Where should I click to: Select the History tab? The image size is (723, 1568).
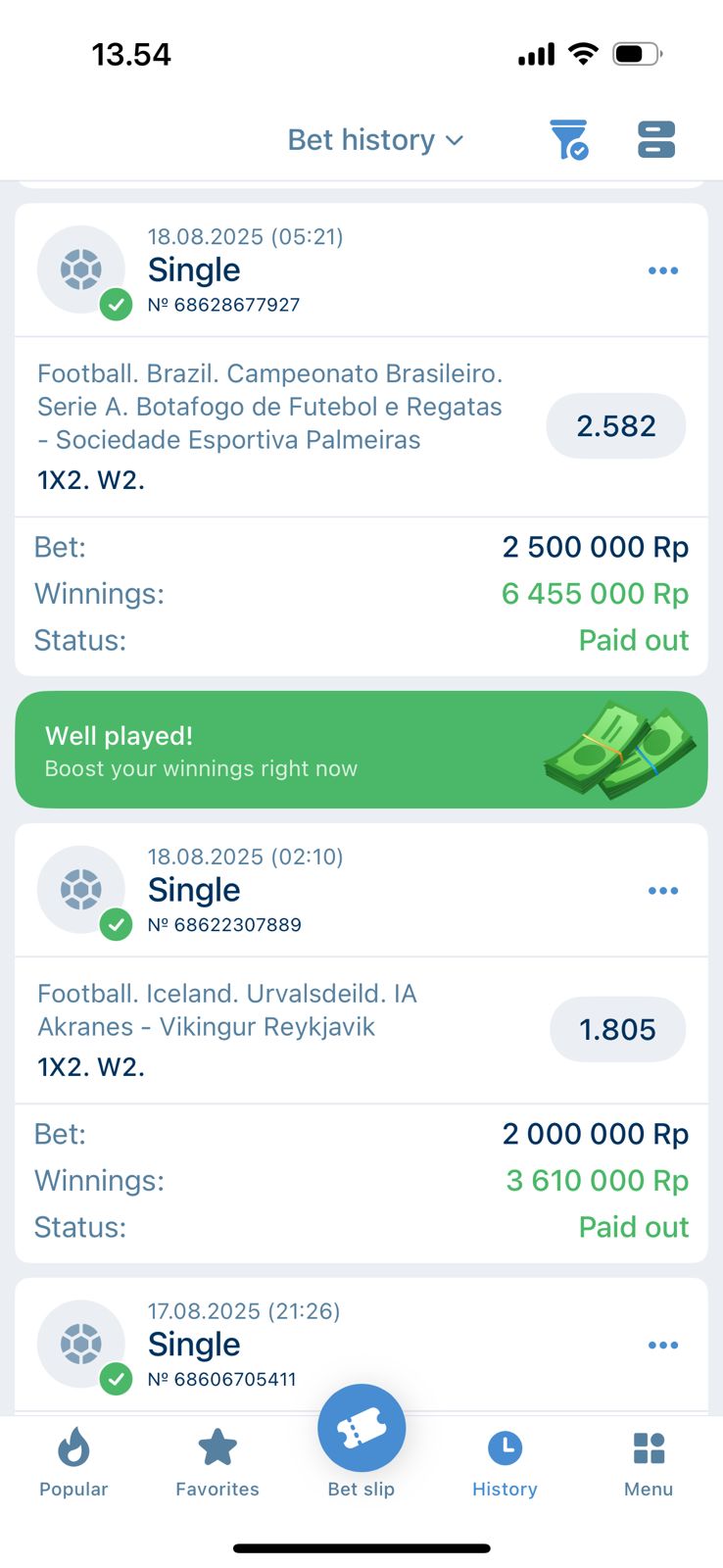point(505,1462)
